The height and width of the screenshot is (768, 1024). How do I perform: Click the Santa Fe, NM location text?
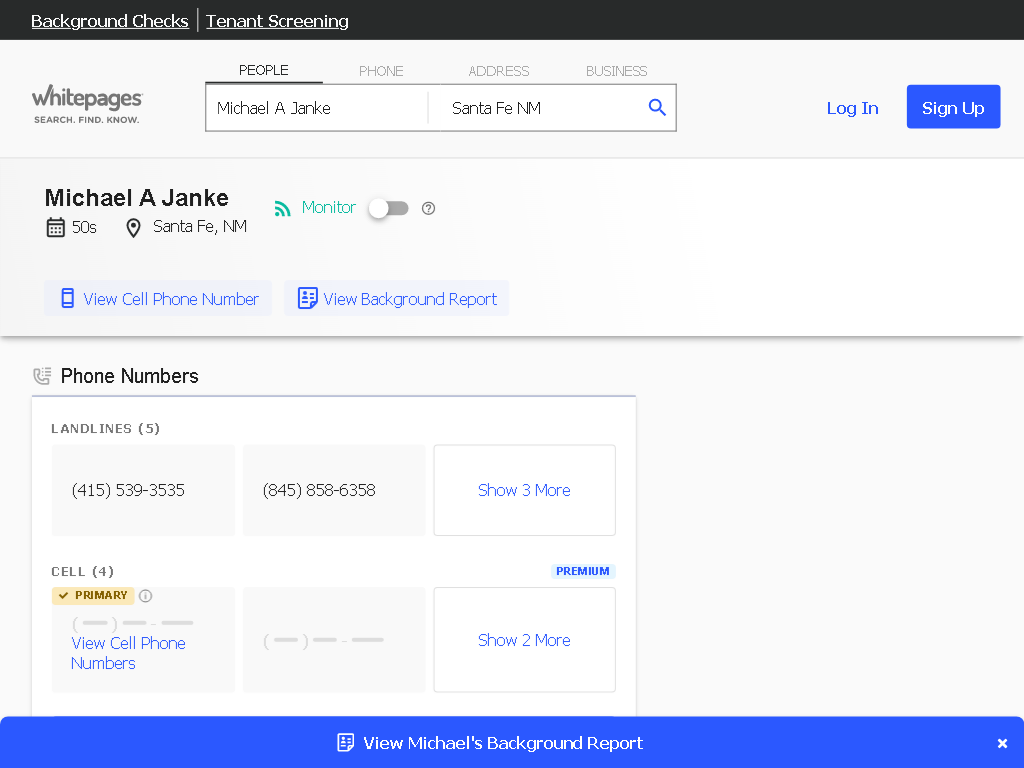[200, 227]
